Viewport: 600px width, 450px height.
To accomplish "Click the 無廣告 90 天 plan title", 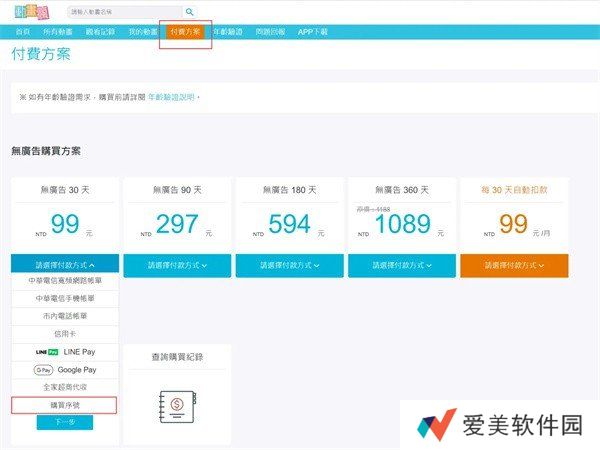I will (177, 190).
